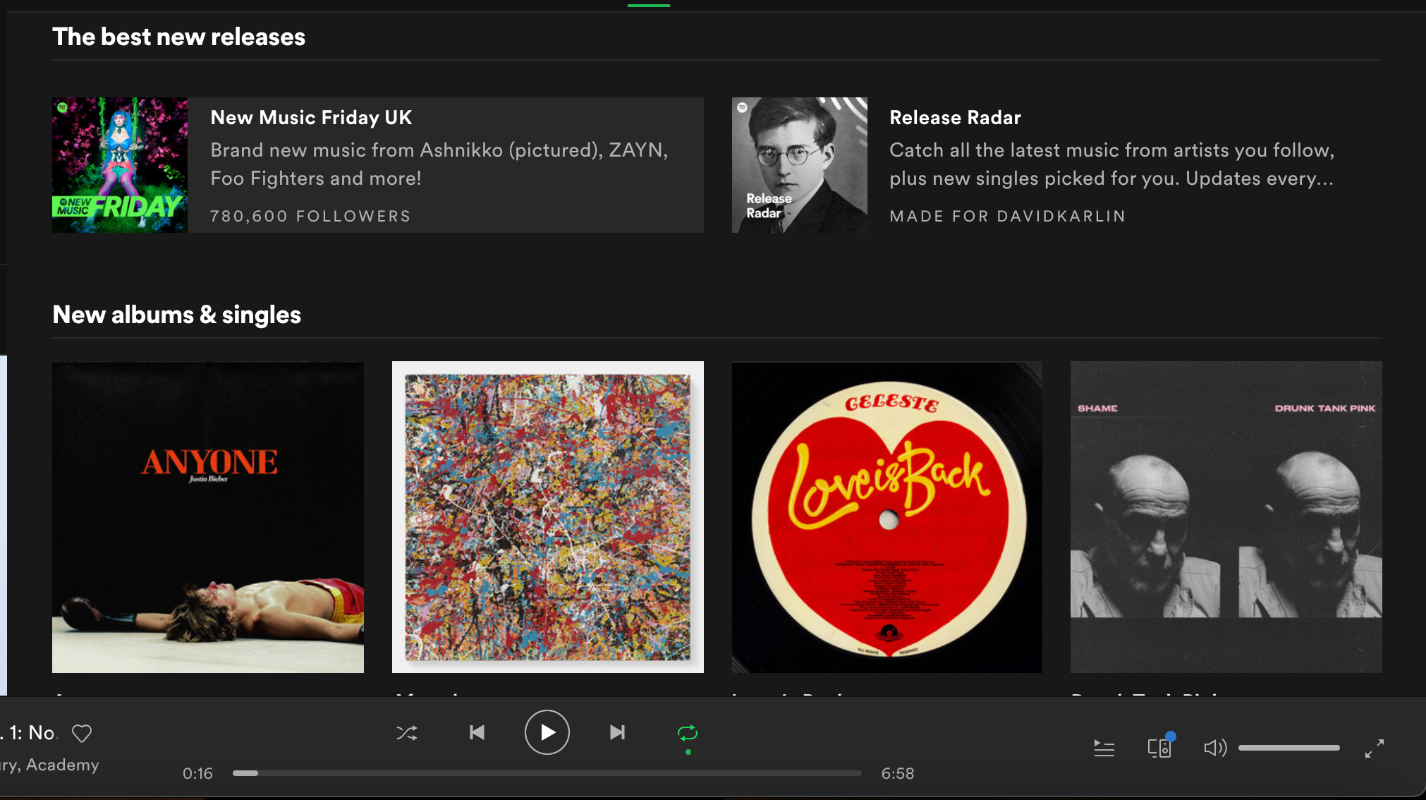Click the Release Radar description text

(1112, 164)
